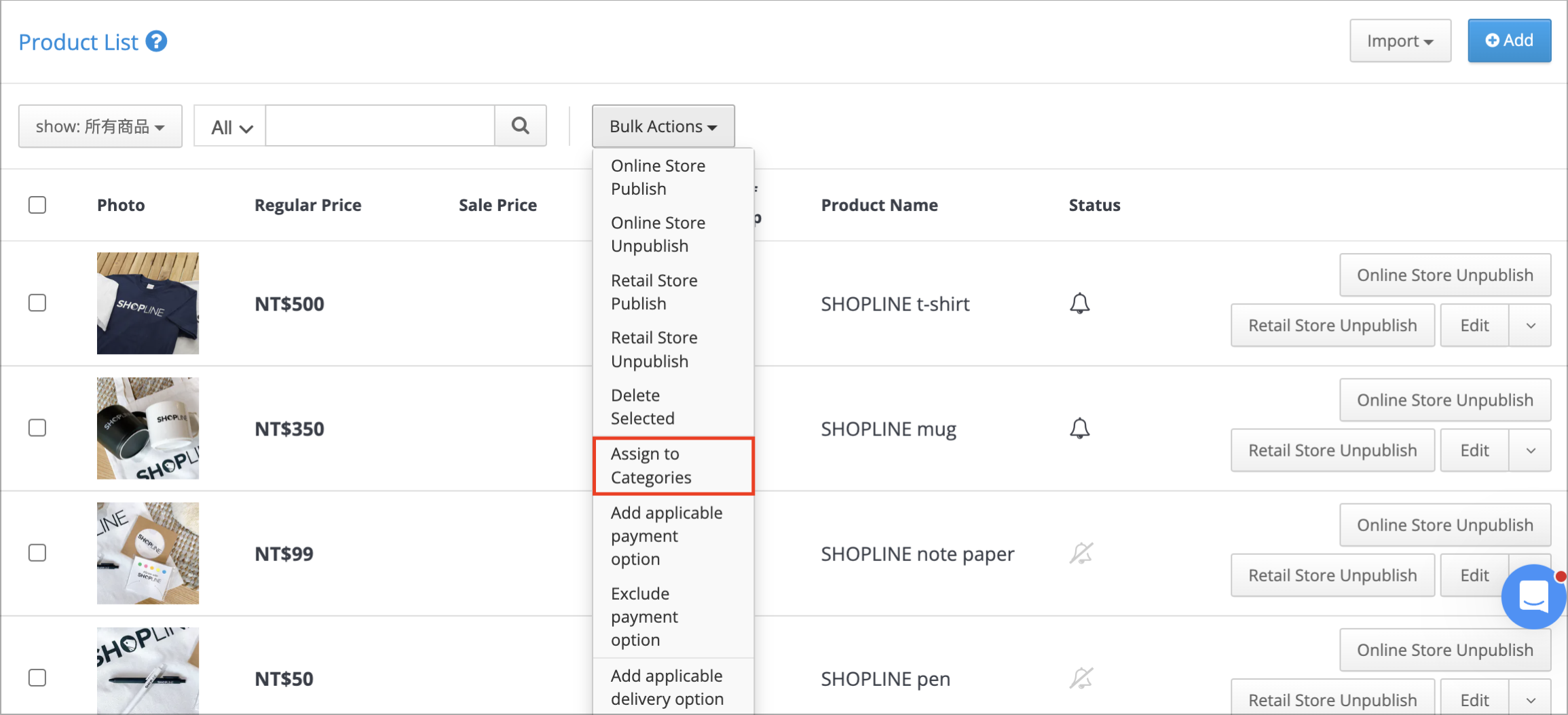Click Retail Store Unpublish for SHOPLINE pen
Screen dimensions: 1568x715
(x=1332, y=697)
